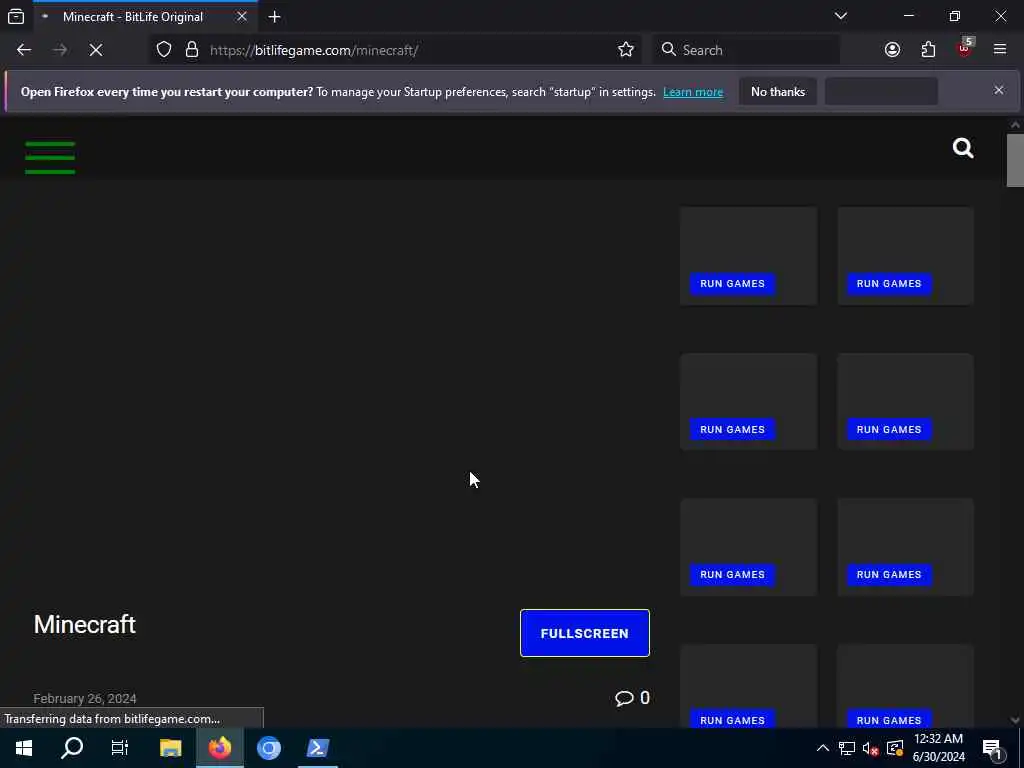Open File Explorer from the taskbar
This screenshot has width=1024, height=768.
coord(170,748)
